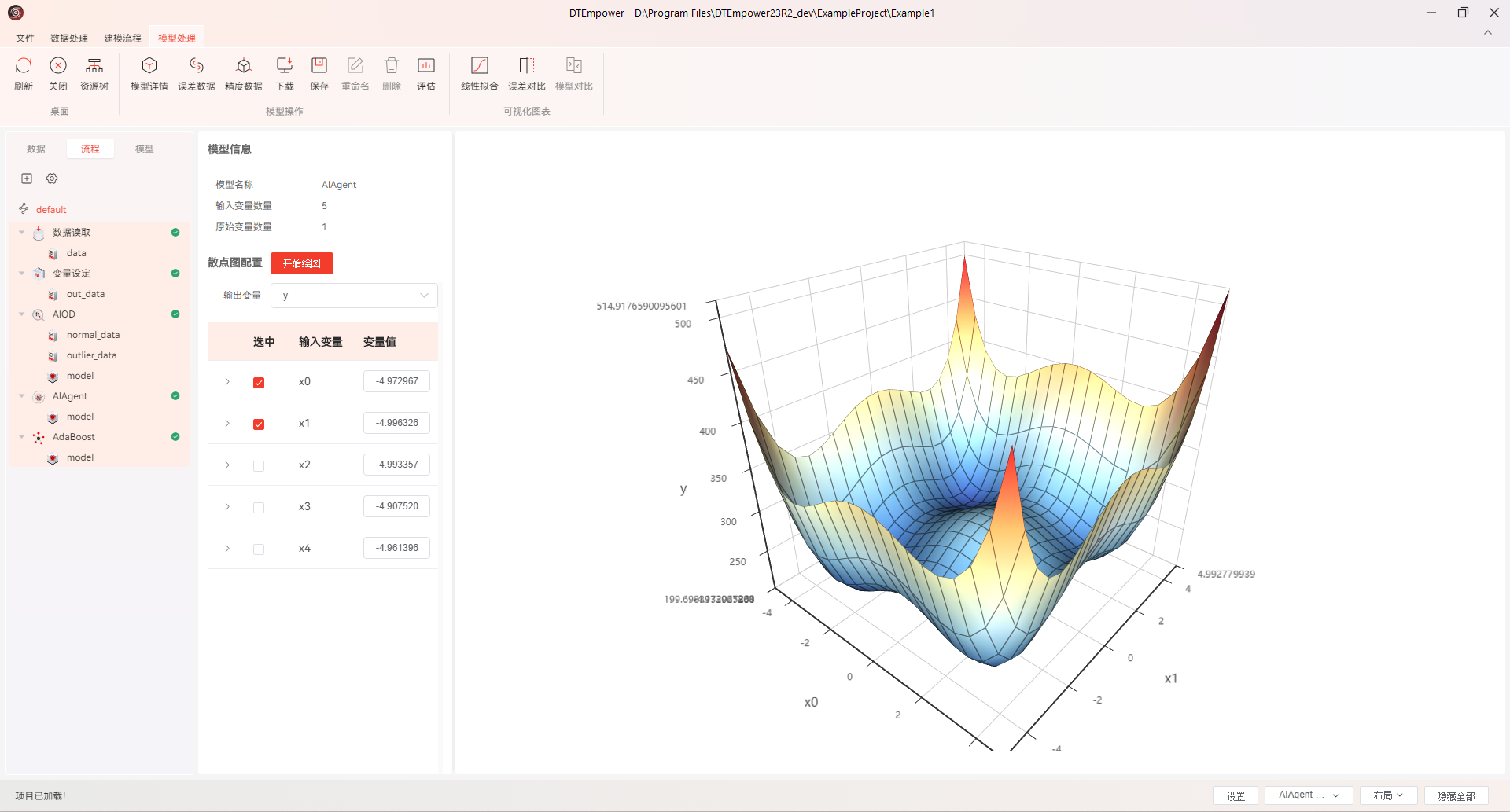Click the download (下载) icon
The image size is (1510, 812).
click(285, 66)
